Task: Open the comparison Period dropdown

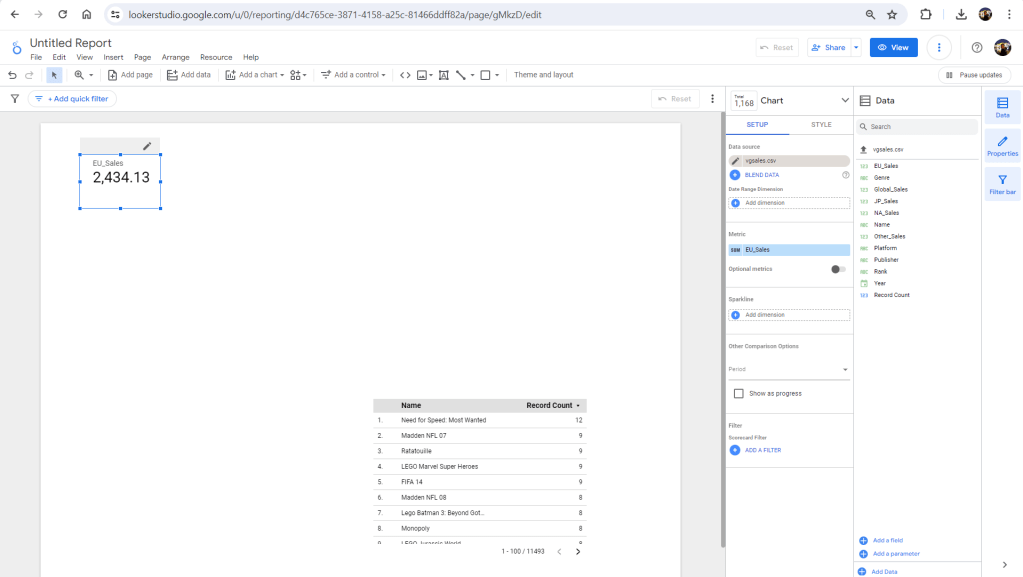Action: [788, 369]
